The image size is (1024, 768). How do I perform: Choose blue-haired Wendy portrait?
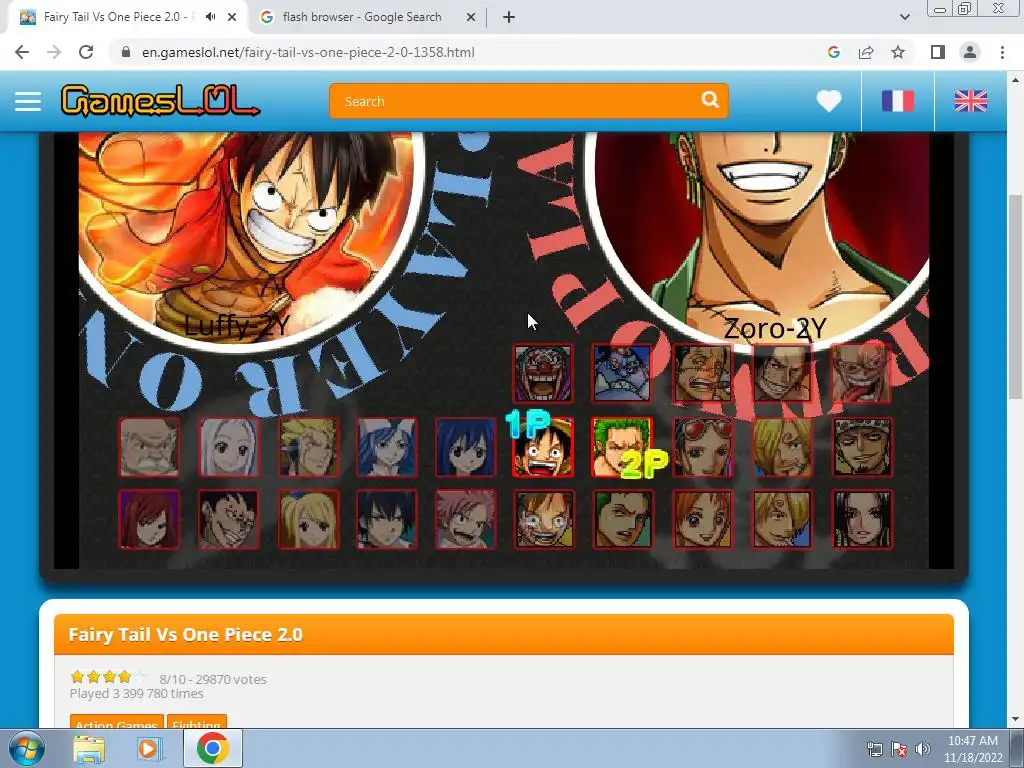466,447
